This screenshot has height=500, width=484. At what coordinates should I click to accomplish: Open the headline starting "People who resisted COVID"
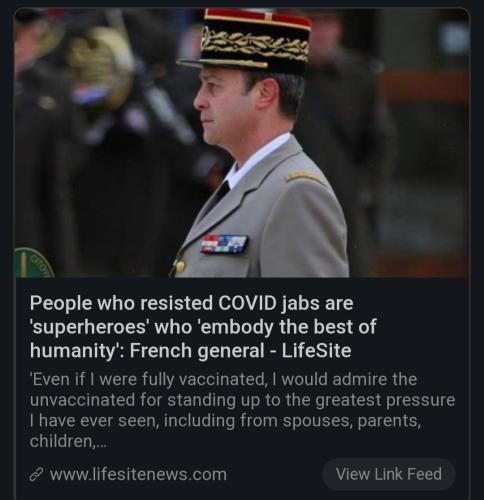pos(203,327)
